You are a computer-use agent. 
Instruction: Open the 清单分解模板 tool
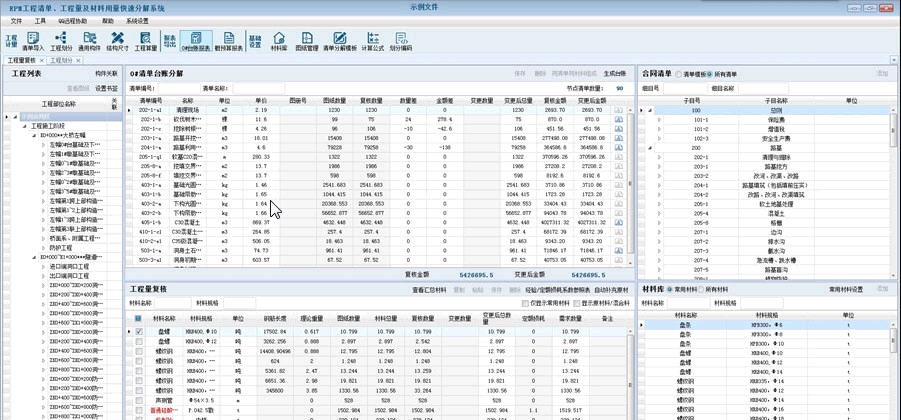[340, 41]
